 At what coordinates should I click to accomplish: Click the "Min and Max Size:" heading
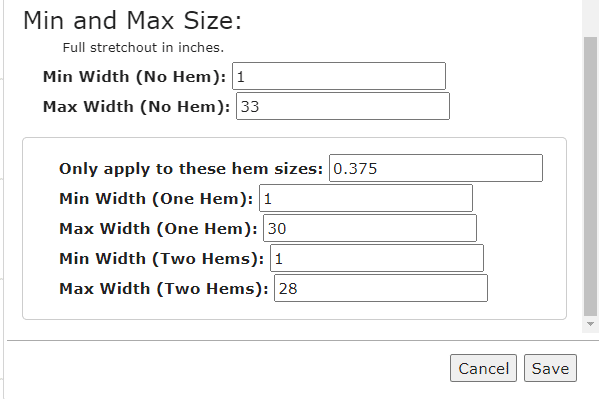pyautogui.click(x=132, y=20)
